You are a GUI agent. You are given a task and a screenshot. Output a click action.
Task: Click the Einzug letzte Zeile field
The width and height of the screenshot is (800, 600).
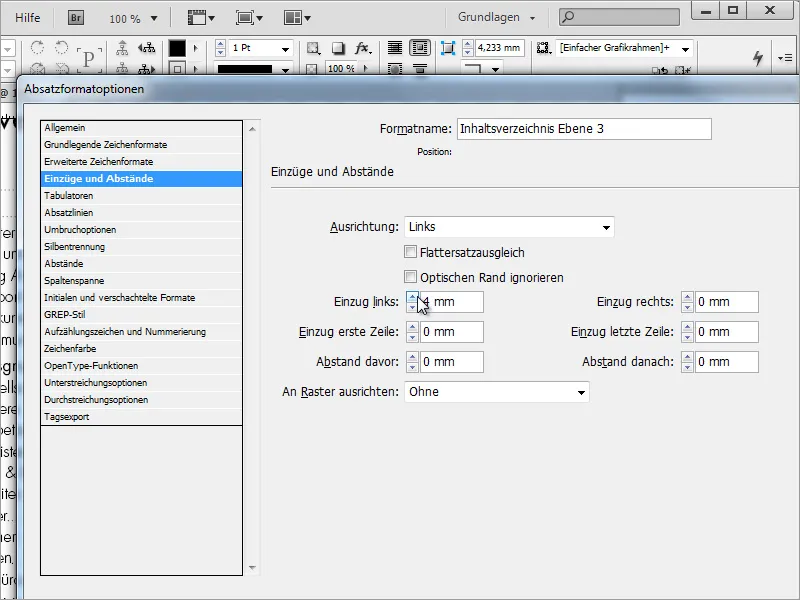pyautogui.click(x=727, y=332)
